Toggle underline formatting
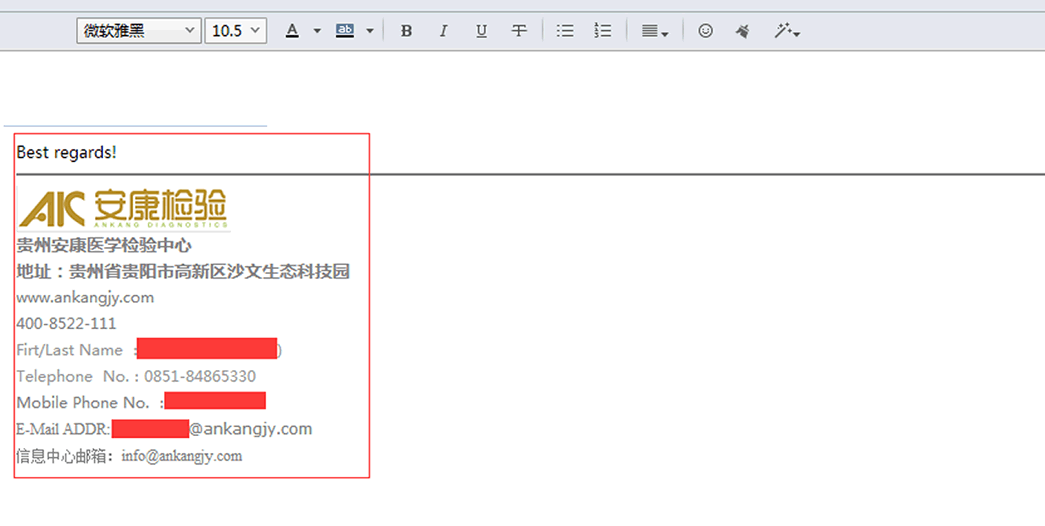 coord(481,31)
